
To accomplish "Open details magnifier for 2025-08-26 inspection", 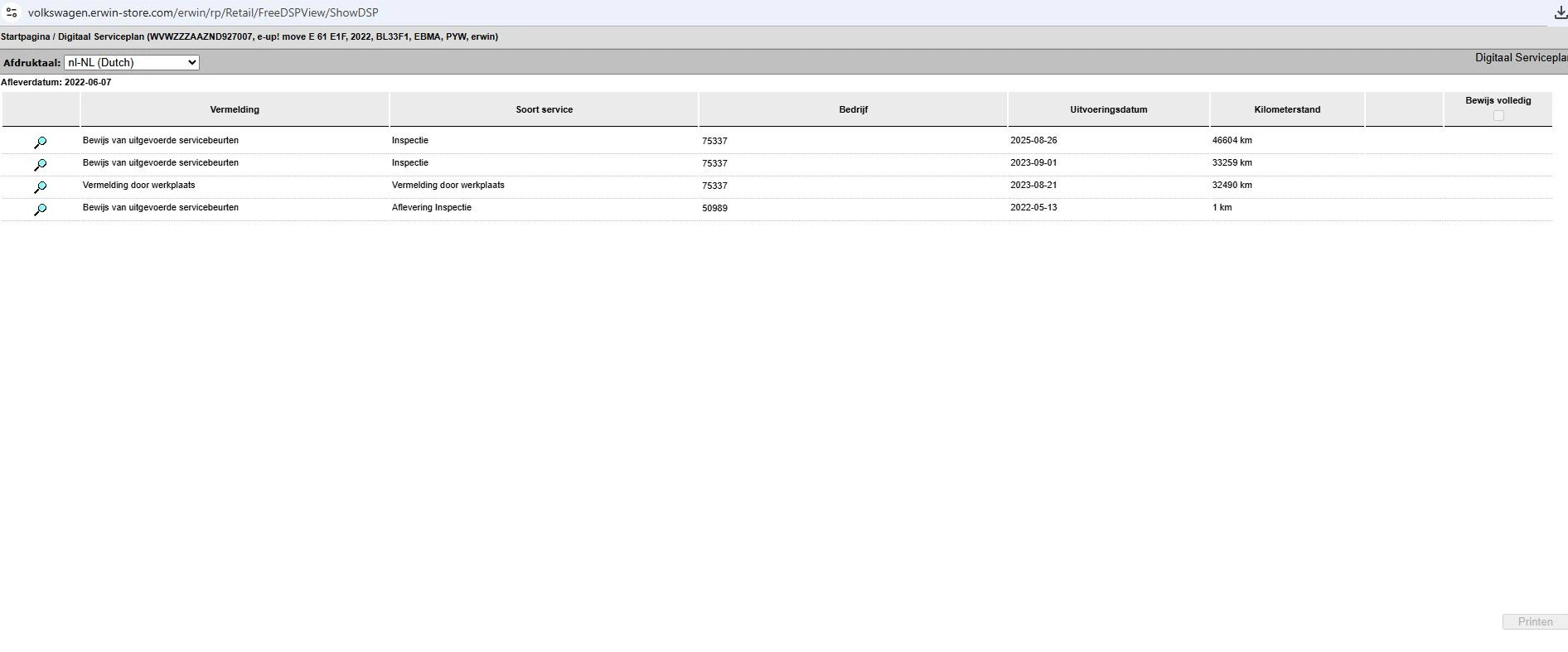I will click(x=40, y=142).
